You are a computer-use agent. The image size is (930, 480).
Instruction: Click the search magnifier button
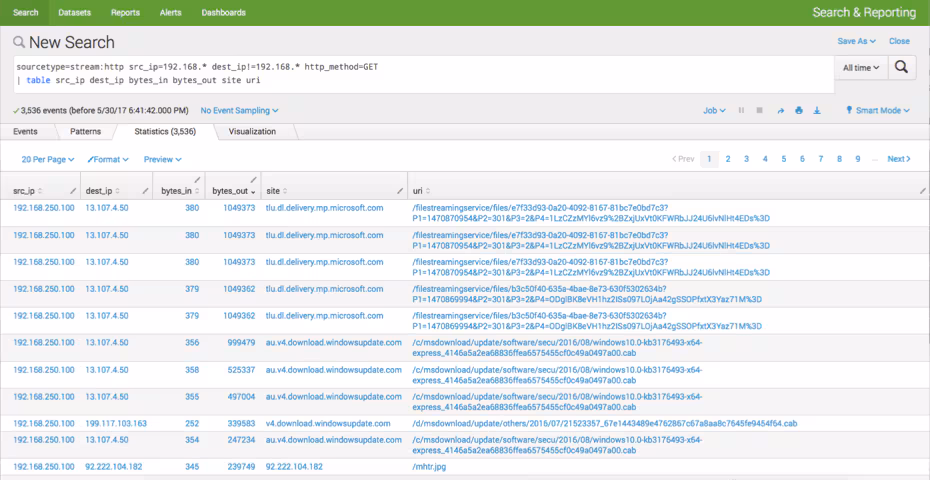coord(901,67)
